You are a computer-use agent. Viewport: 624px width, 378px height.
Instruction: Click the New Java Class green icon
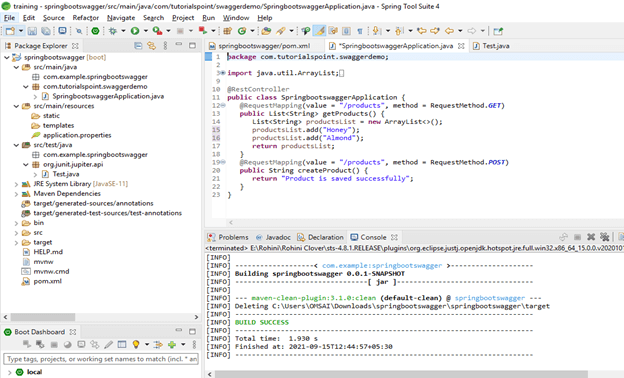click(242, 31)
